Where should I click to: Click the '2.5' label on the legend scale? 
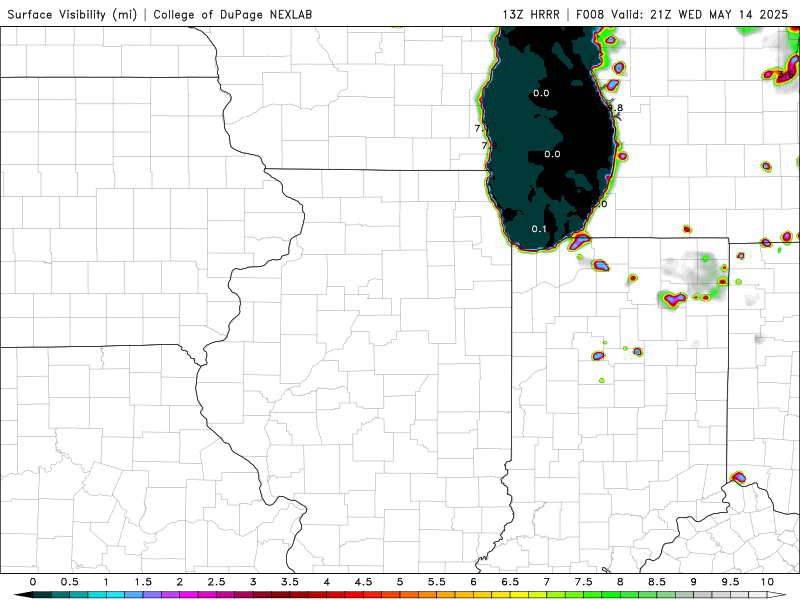click(x=216, y=582)
